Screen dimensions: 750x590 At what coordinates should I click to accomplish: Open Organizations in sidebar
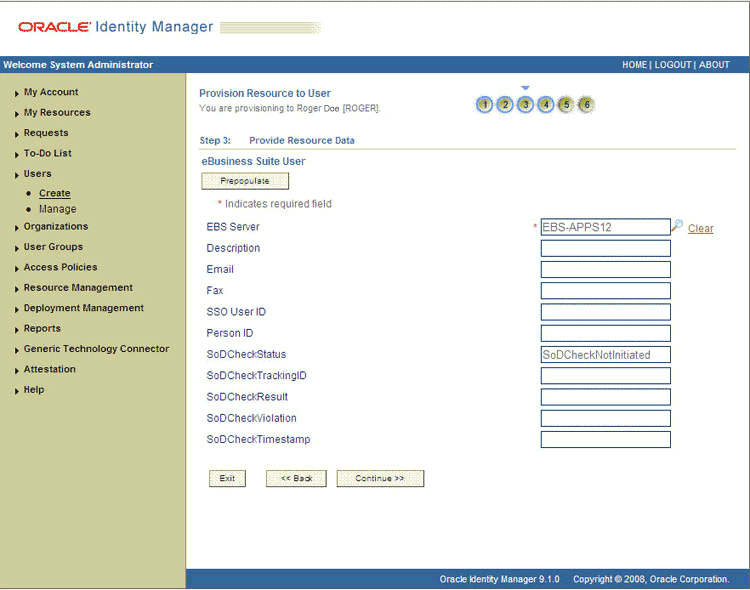pos(56,226)
